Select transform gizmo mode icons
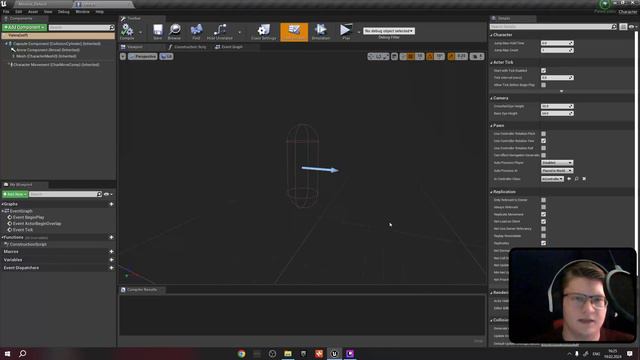 point(378,56)
